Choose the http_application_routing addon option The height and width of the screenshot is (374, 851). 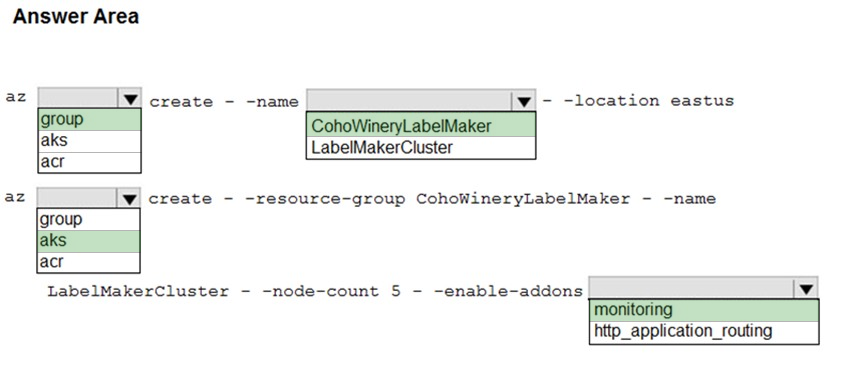coord(704,332)
